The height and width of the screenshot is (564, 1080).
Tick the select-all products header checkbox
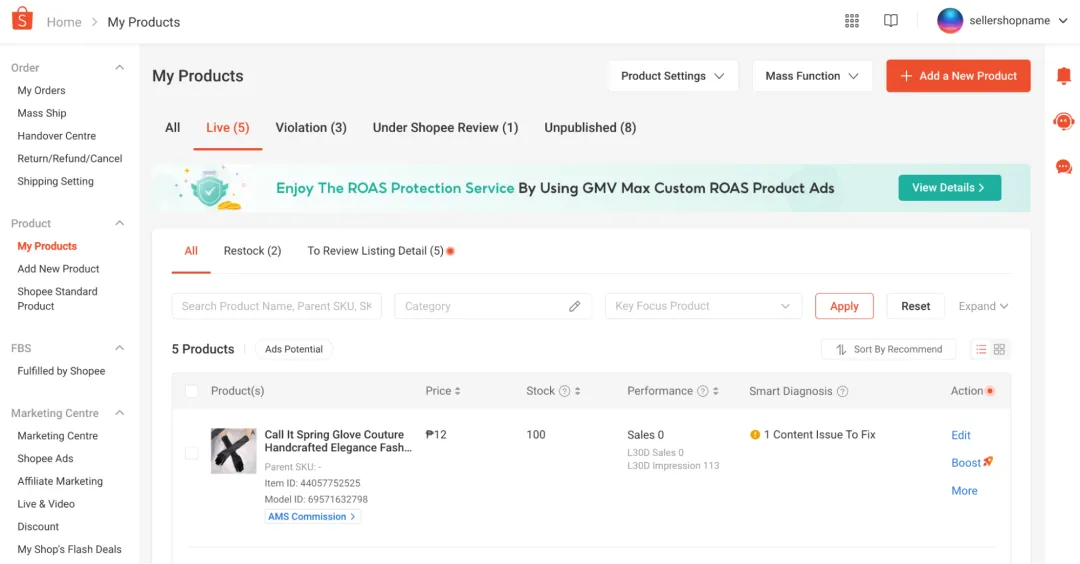192,391
